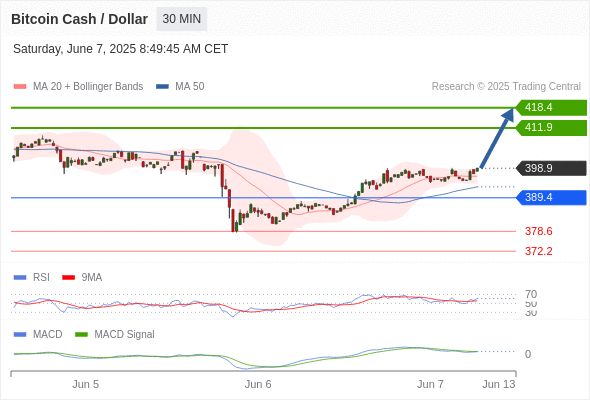This screenshot has width=590, height=400.
Task: Click the green MACD Signal legend swatch
Action: (81, 335)
